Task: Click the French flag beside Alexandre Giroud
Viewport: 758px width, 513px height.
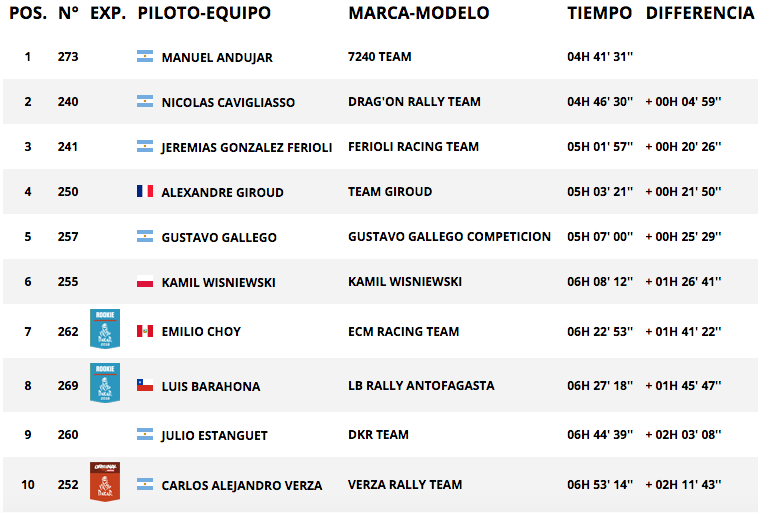Action: pos(145,192)
